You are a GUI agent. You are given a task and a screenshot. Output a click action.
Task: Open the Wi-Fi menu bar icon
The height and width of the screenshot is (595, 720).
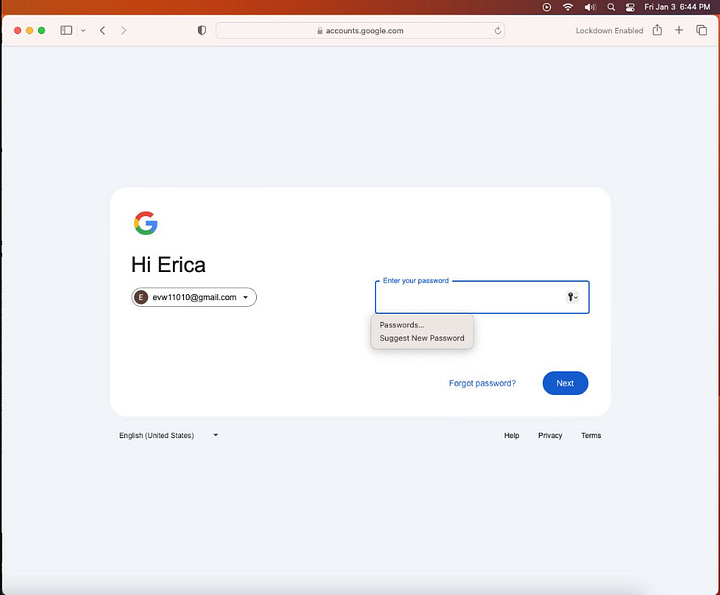(568, 7)
